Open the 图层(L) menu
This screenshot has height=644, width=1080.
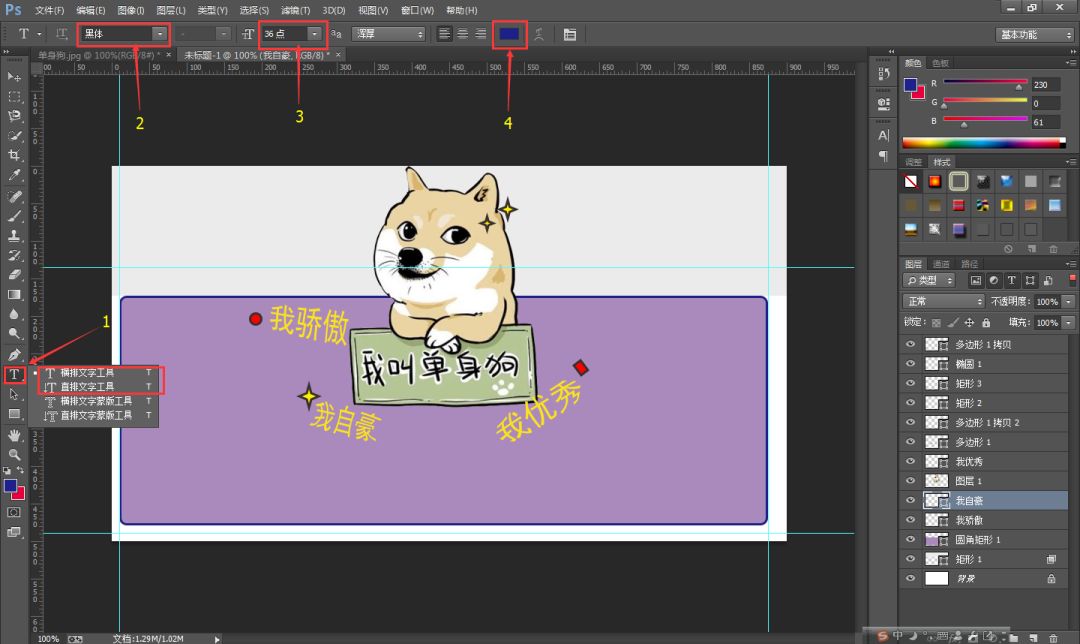(171, 10)
